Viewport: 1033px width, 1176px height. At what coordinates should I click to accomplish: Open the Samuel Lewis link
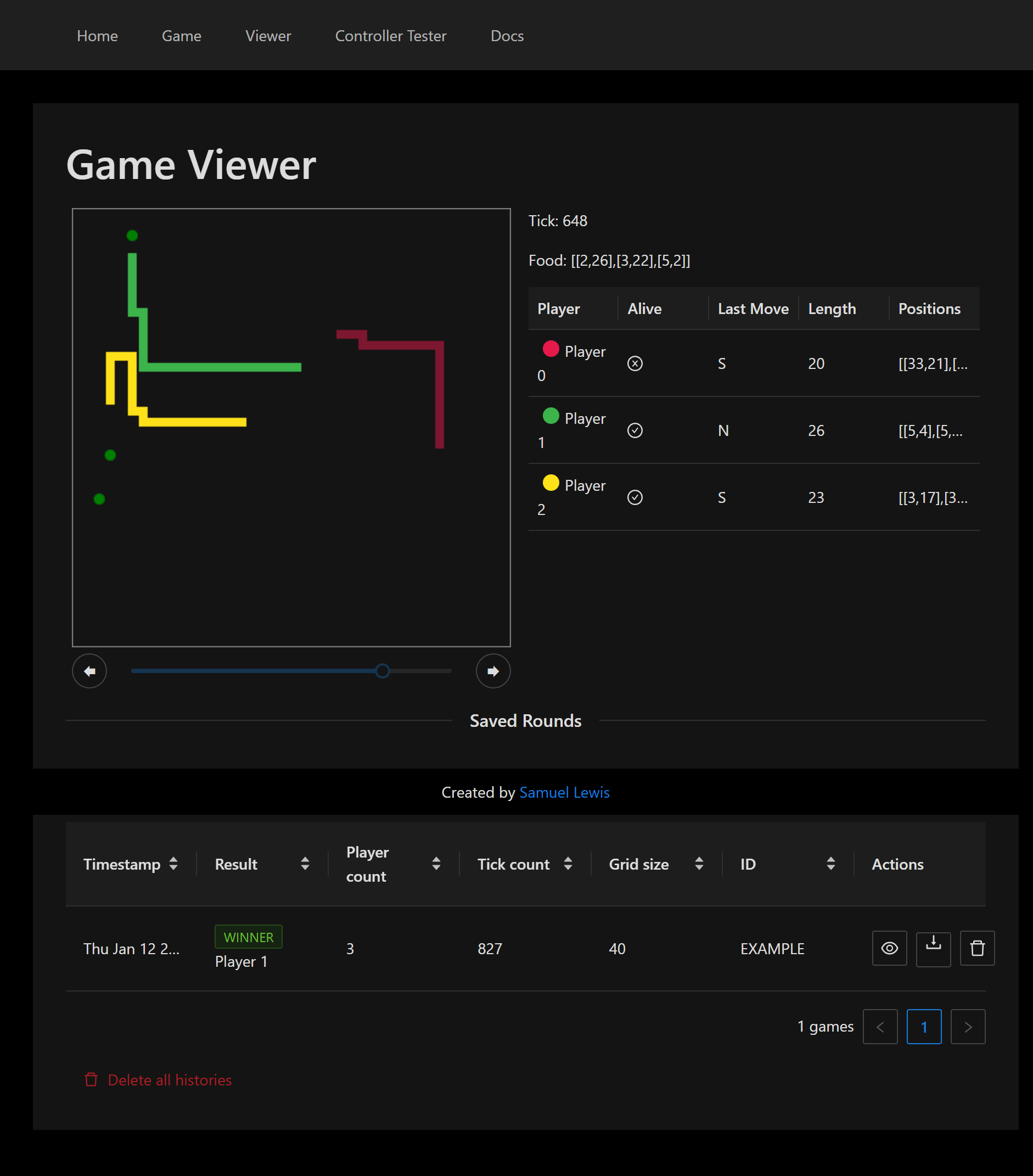(x=564, y=792)
